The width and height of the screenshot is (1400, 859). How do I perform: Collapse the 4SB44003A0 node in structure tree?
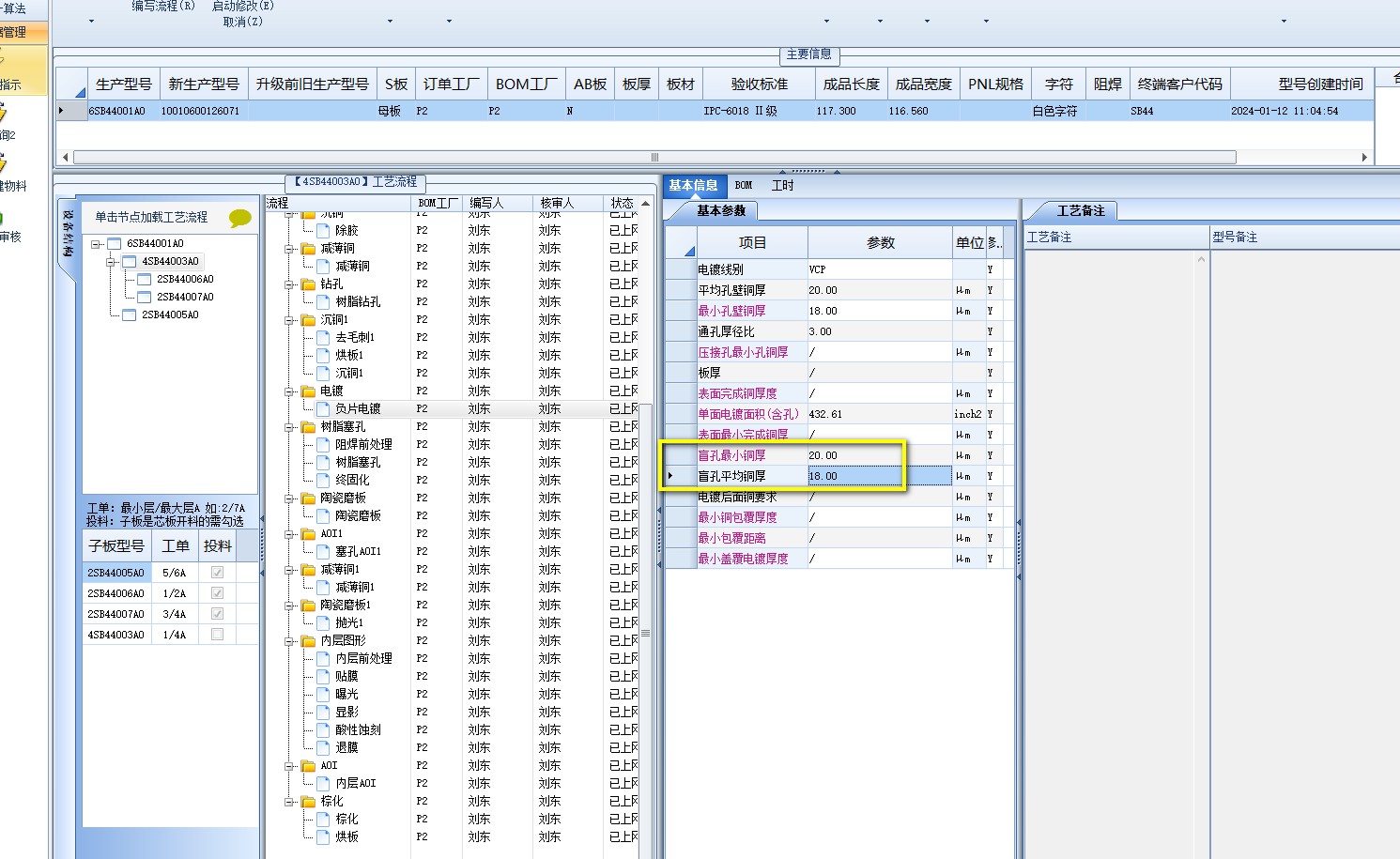[x=112, y=262]
